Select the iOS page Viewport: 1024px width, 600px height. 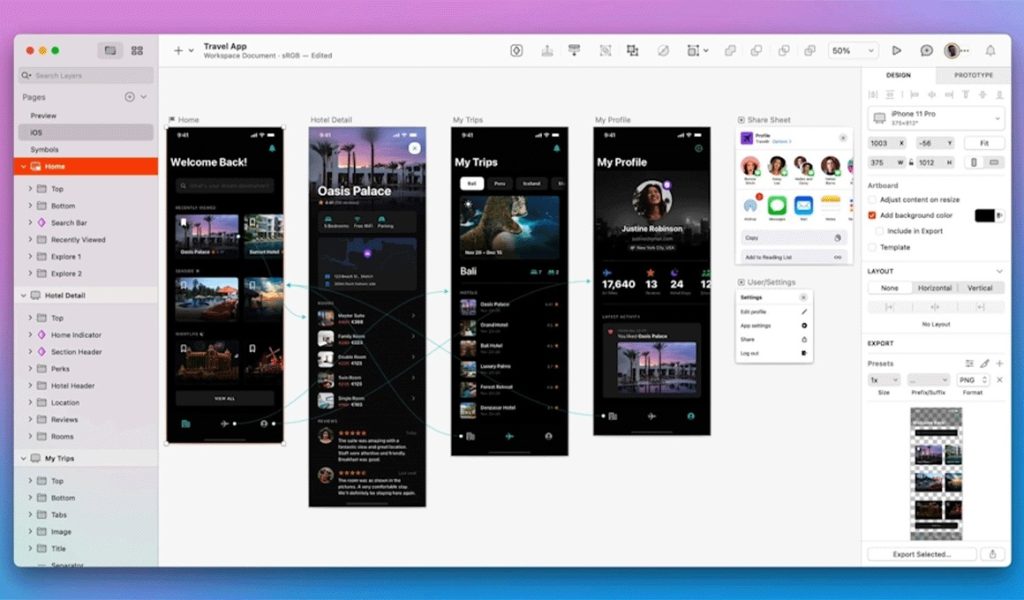pyautogui.click(x=86, y=133)
